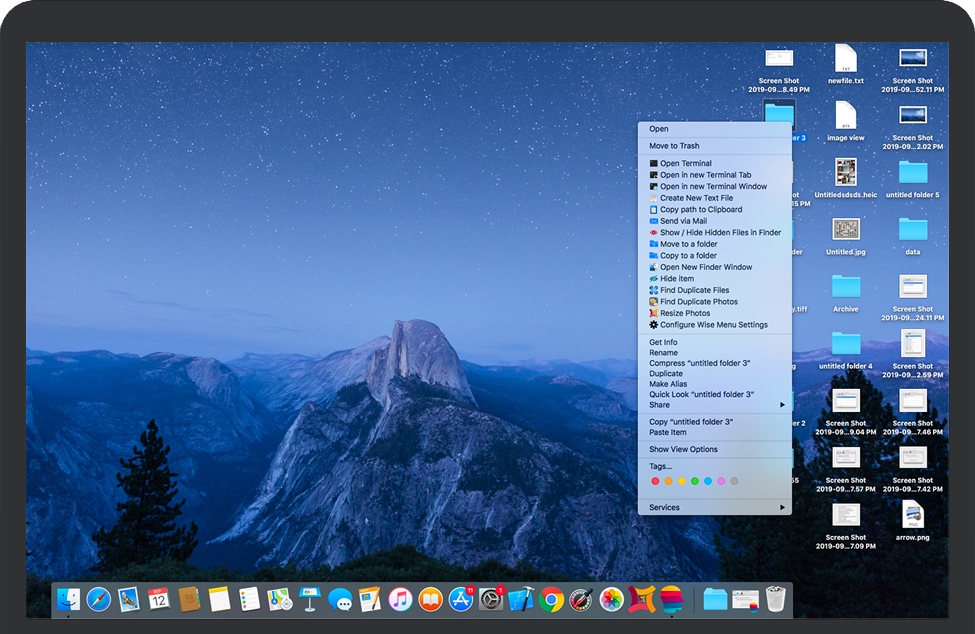Select the arrow.png file on the desktop
975x634 pixels.
click(912, 518)
